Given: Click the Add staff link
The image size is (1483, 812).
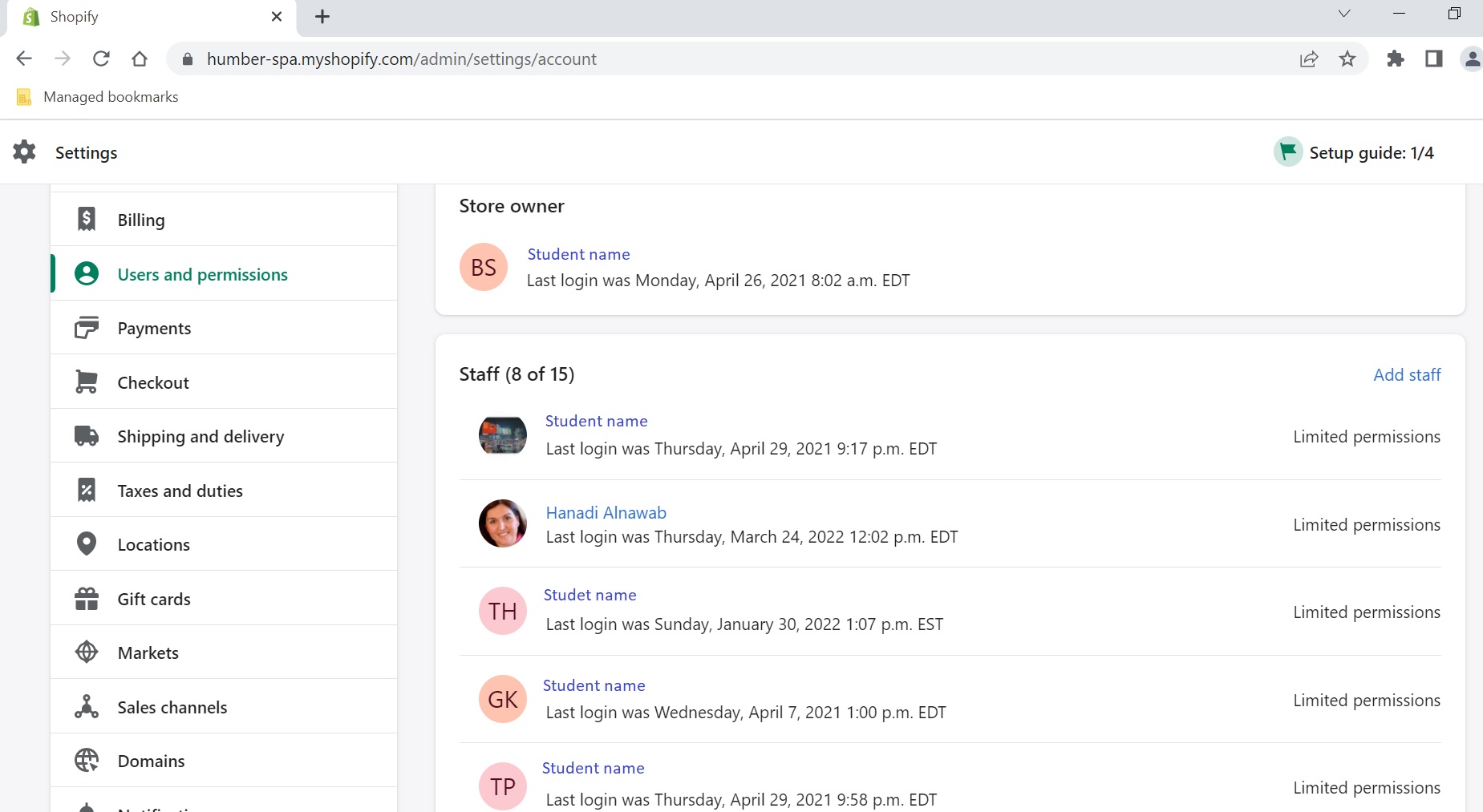Looking at the screenshot, I should [x=1406, y=374].
